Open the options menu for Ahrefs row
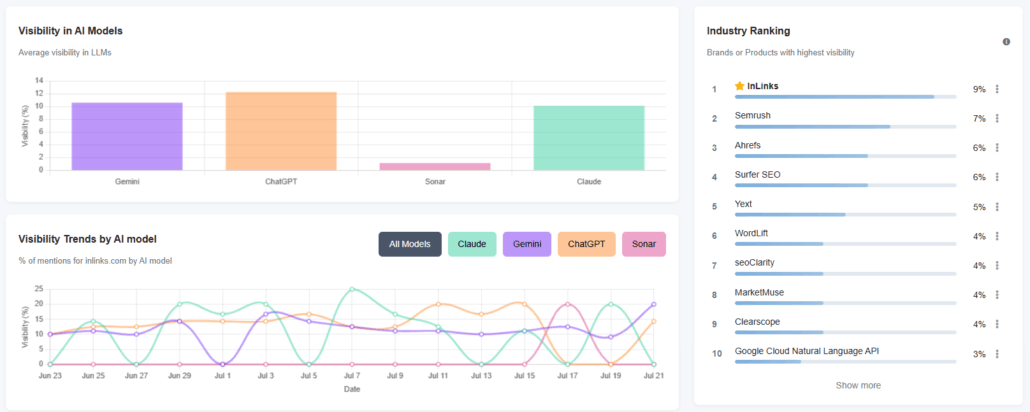1030x412 pixels. pyautogui.click(x=997, y=148)
